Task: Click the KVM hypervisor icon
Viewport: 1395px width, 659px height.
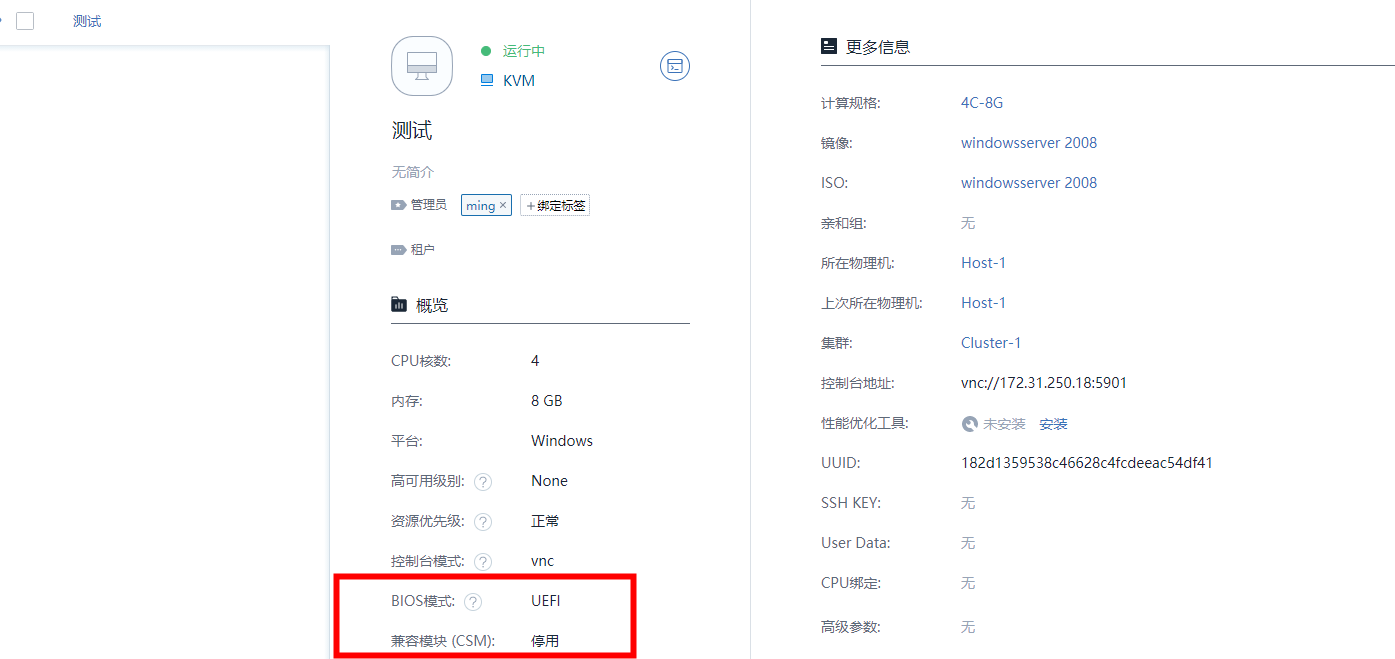Action: tap(487, 80)
